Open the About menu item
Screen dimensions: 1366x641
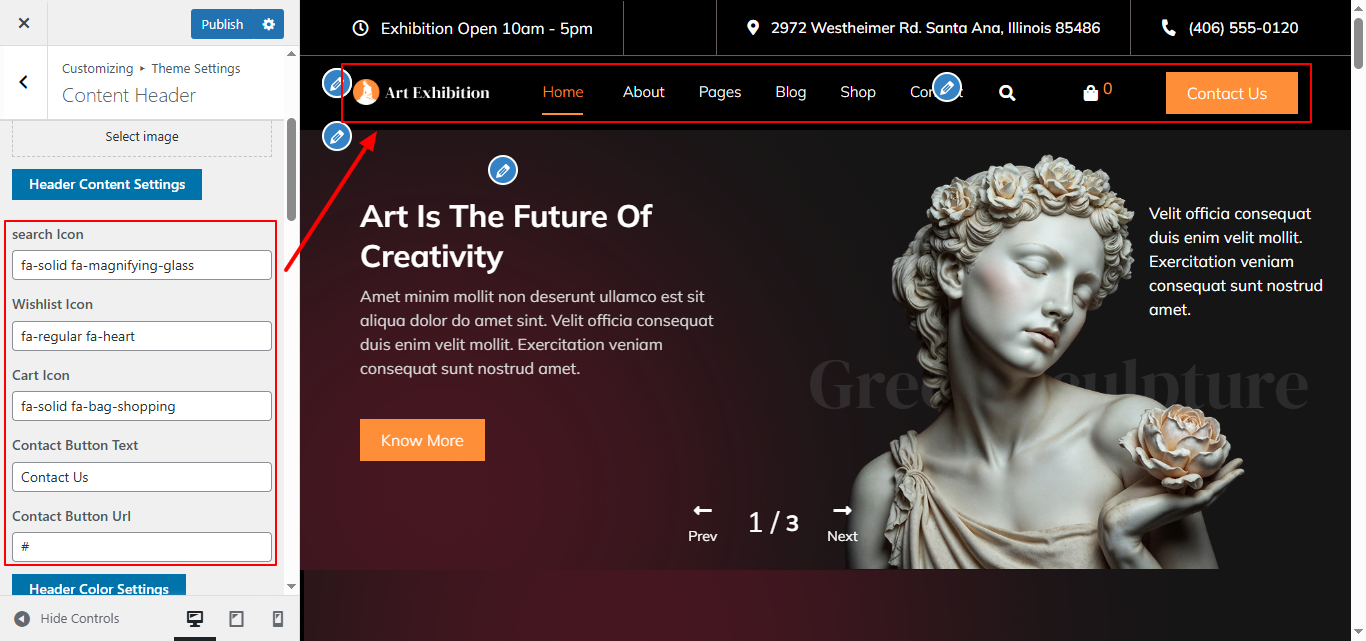(x=644, y=92)
